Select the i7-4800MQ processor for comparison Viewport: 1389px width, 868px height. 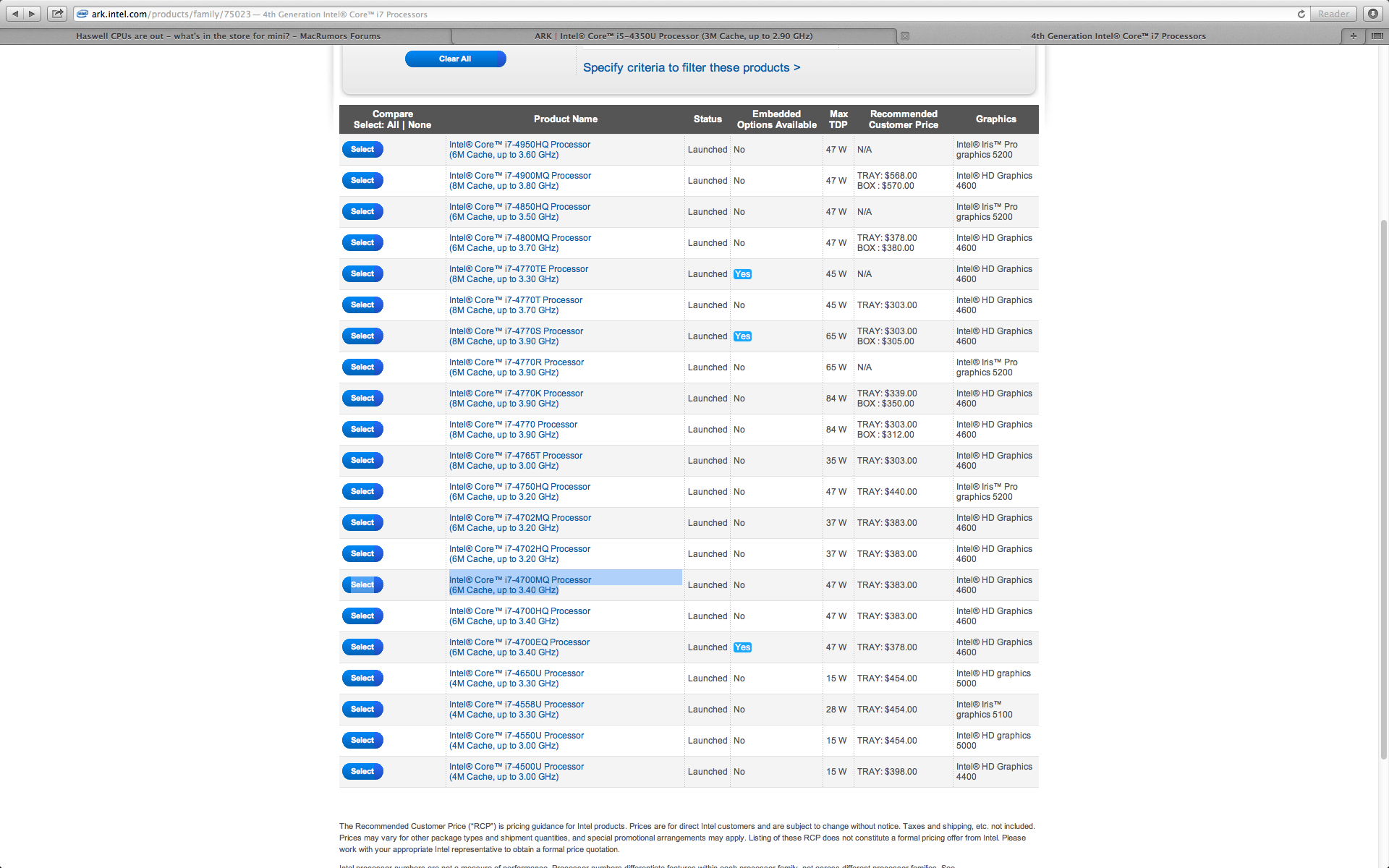click(x=362, y=242)
